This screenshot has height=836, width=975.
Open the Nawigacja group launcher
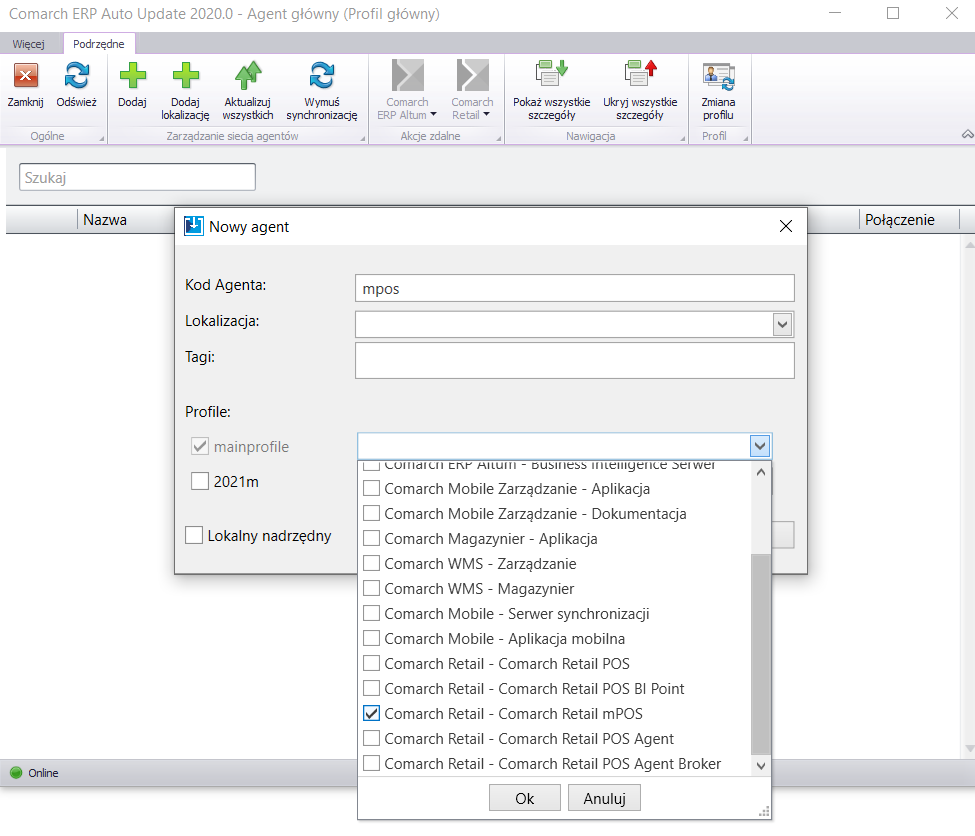[682, 139]
